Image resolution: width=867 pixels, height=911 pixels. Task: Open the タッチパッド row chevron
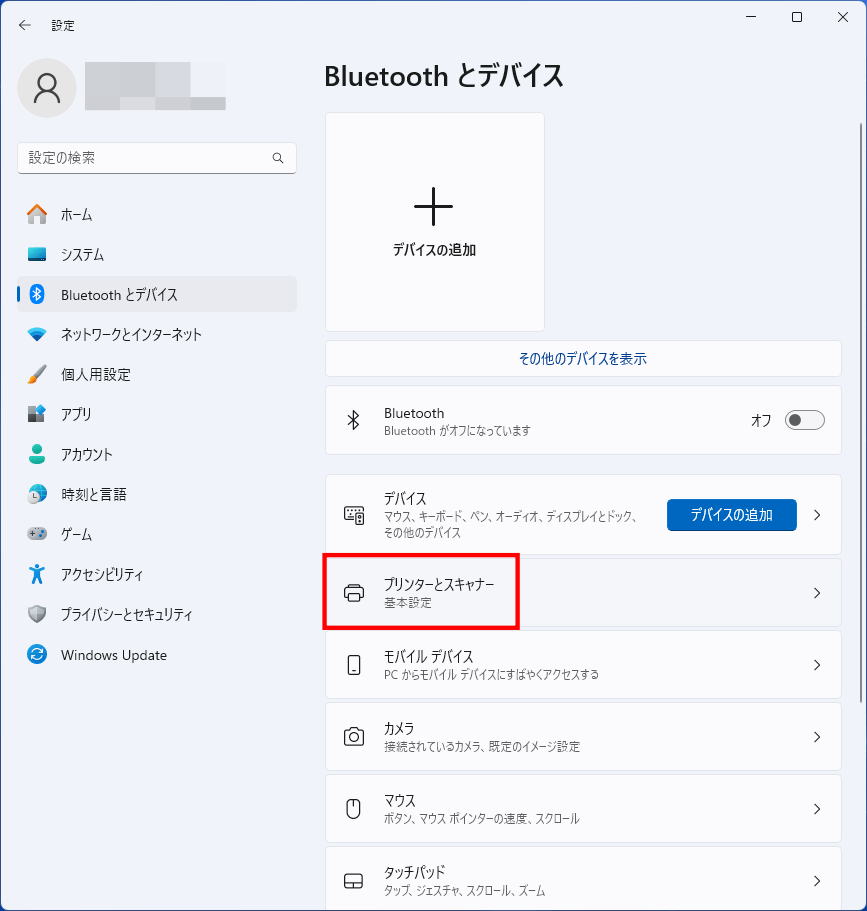[x=817, y=881]
